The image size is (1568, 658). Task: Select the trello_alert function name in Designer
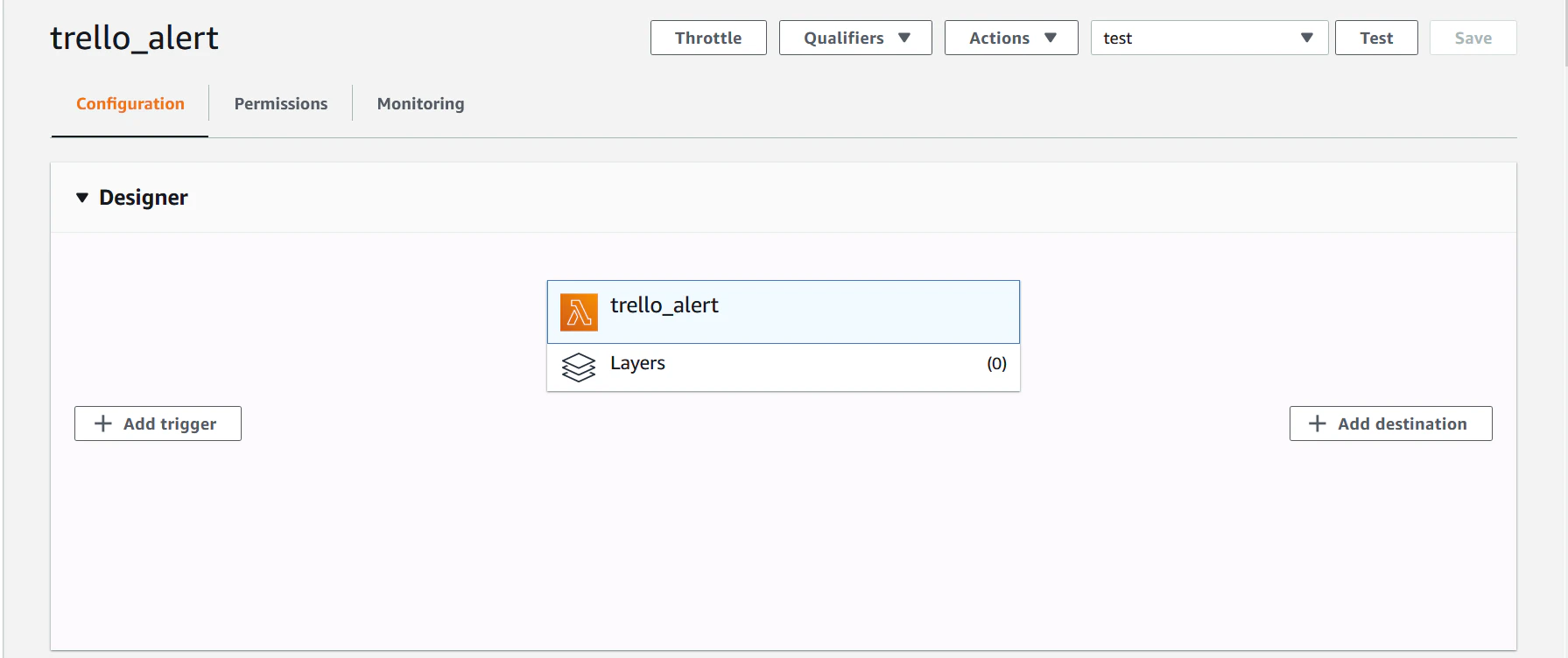[664, 305]
